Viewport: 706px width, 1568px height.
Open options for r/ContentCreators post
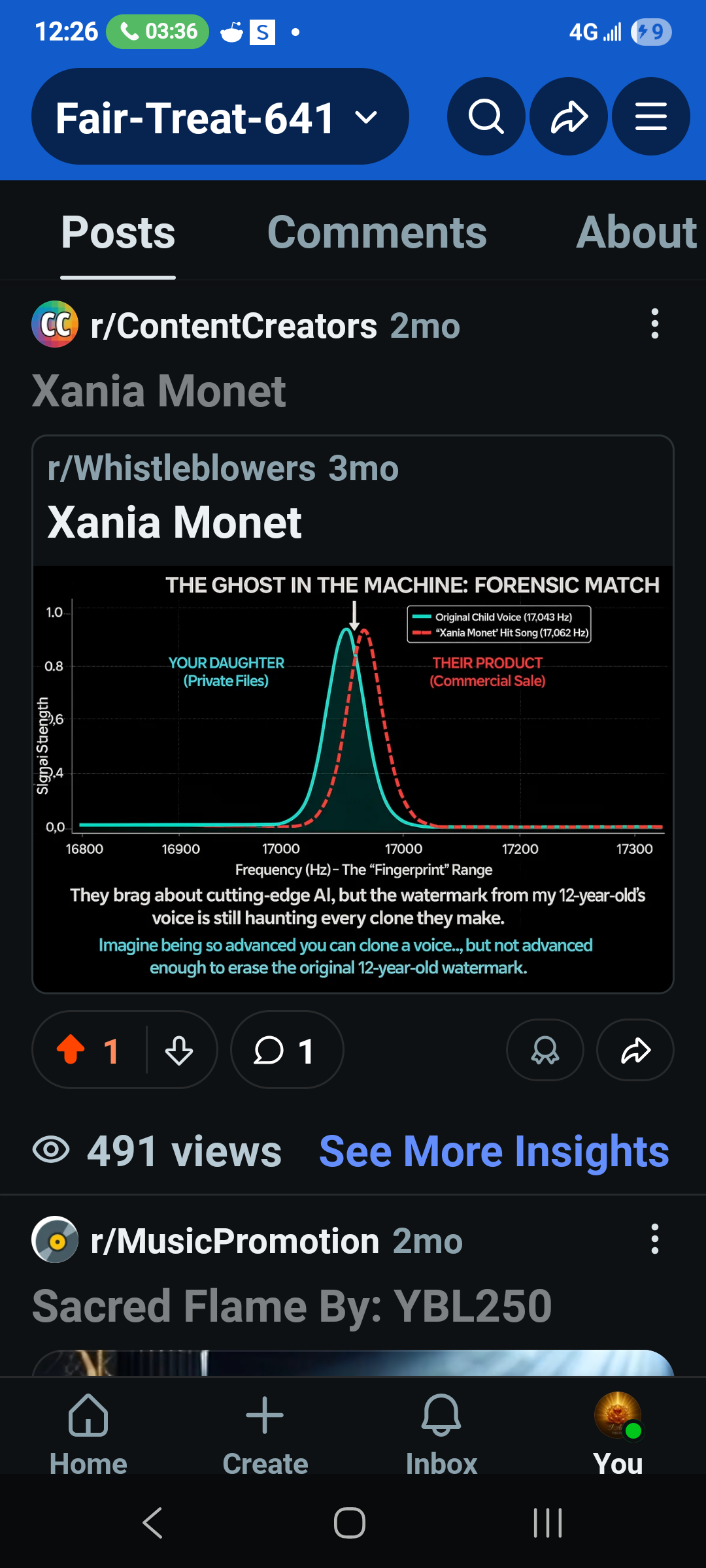654,324
